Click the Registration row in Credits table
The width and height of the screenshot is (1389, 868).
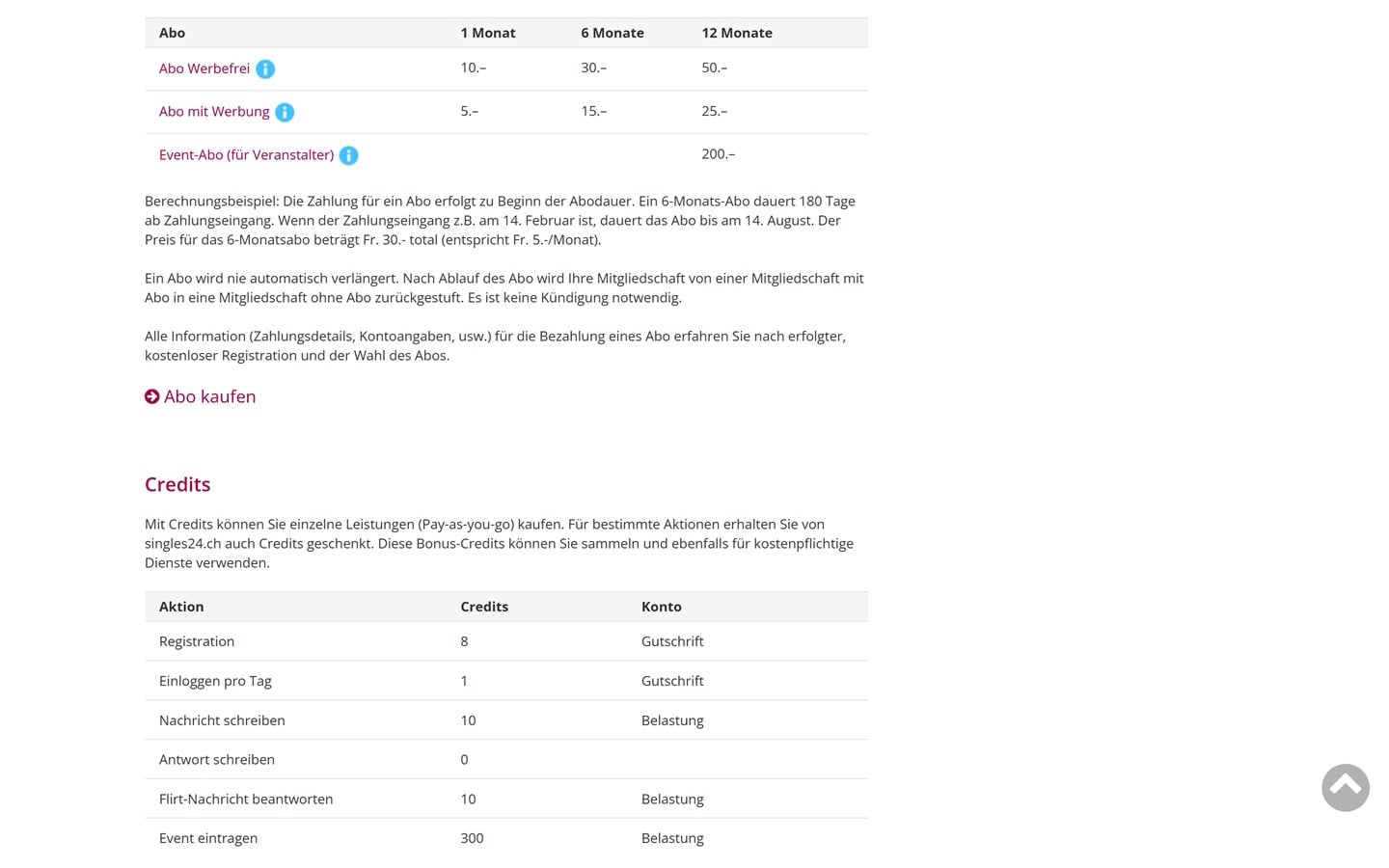(x=197, y=641)
